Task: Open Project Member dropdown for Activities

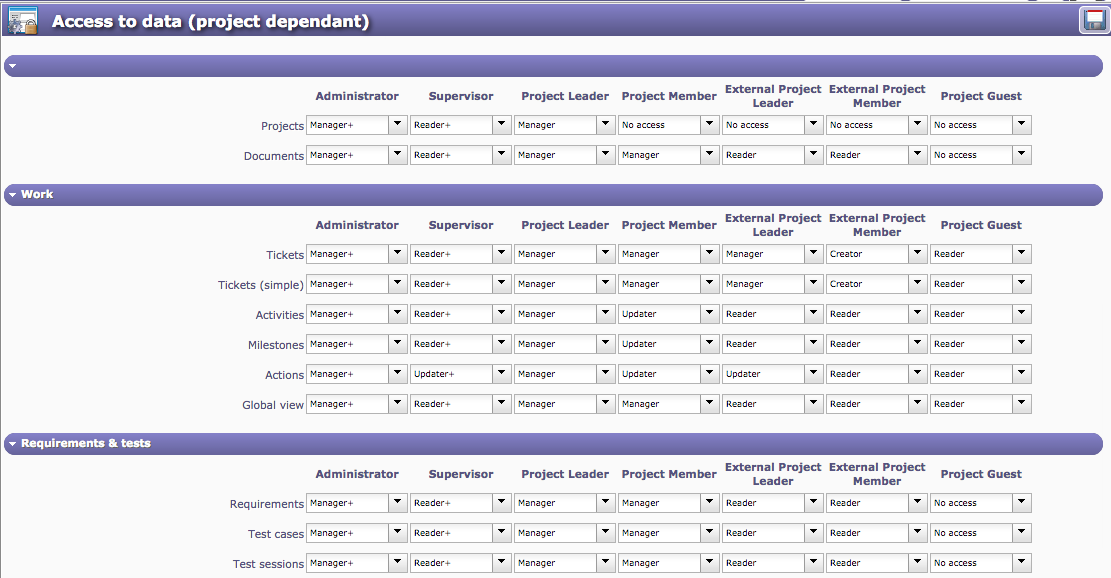Action: (x=709, y=314)
